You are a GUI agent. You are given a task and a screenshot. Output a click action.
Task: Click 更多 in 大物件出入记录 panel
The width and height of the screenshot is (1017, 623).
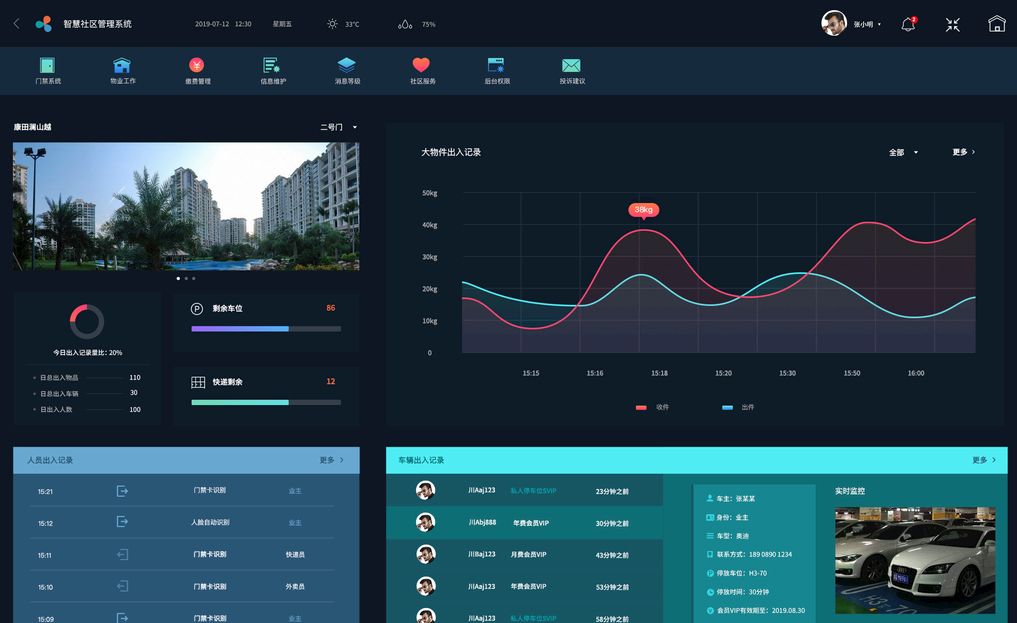tap(963, 153)
